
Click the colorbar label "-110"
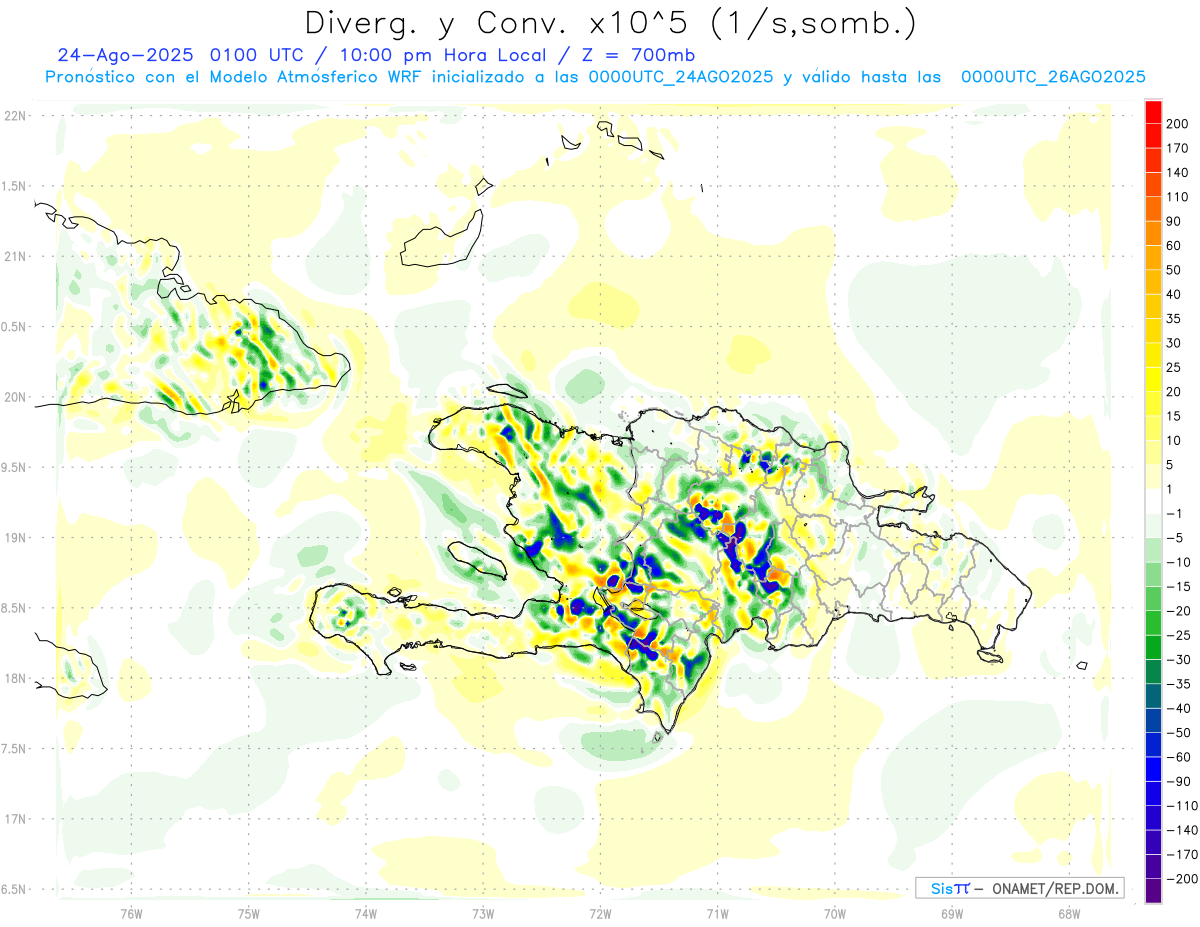[x=1183, y=806]
